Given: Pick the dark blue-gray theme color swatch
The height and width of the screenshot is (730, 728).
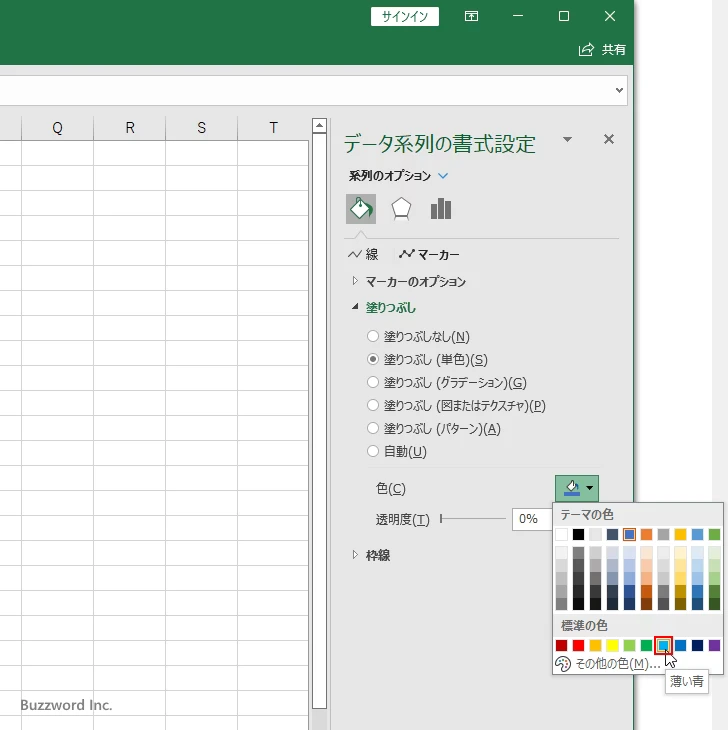Looking at the screenshot, I should coord(612,534).
